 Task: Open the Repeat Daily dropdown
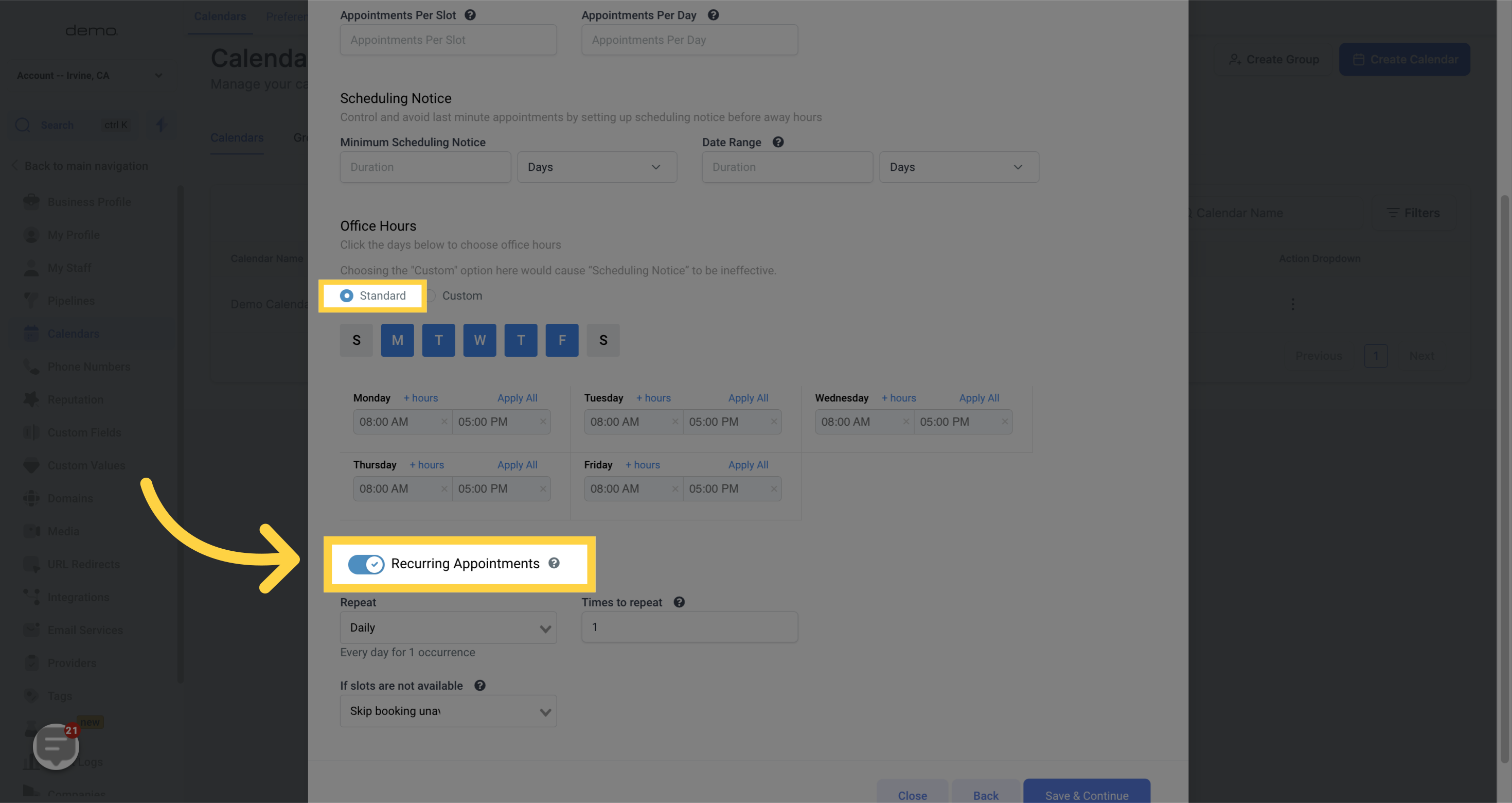pyautogui.click(x=448, y=627)
